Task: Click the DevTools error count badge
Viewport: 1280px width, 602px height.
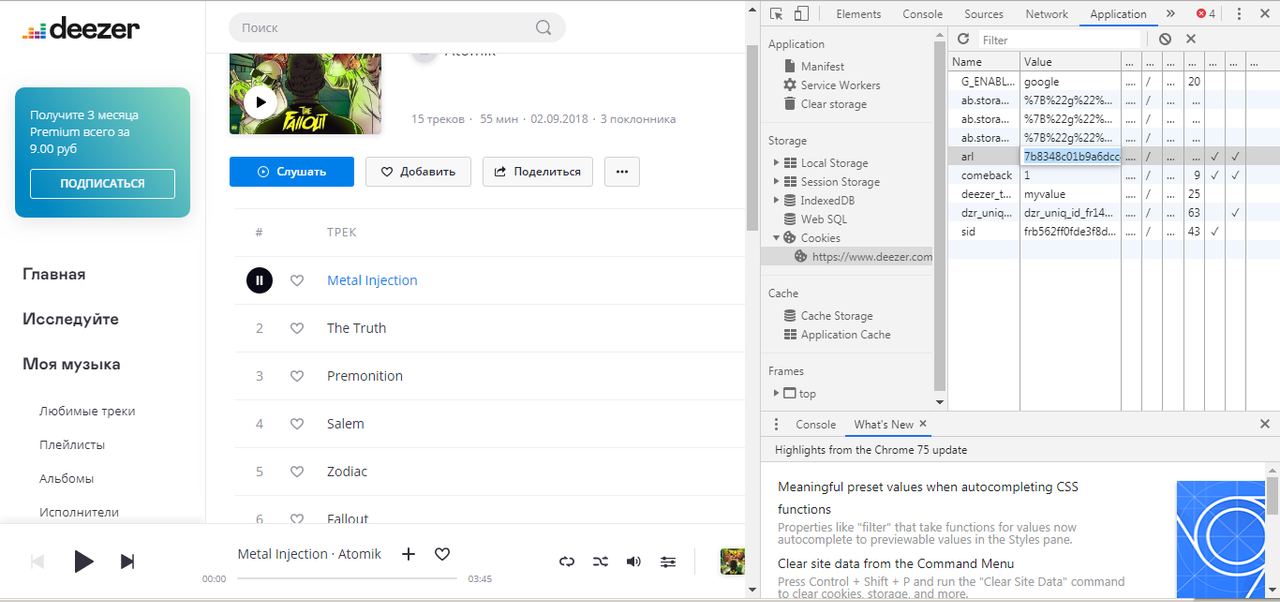Action: pos(1206,14)
